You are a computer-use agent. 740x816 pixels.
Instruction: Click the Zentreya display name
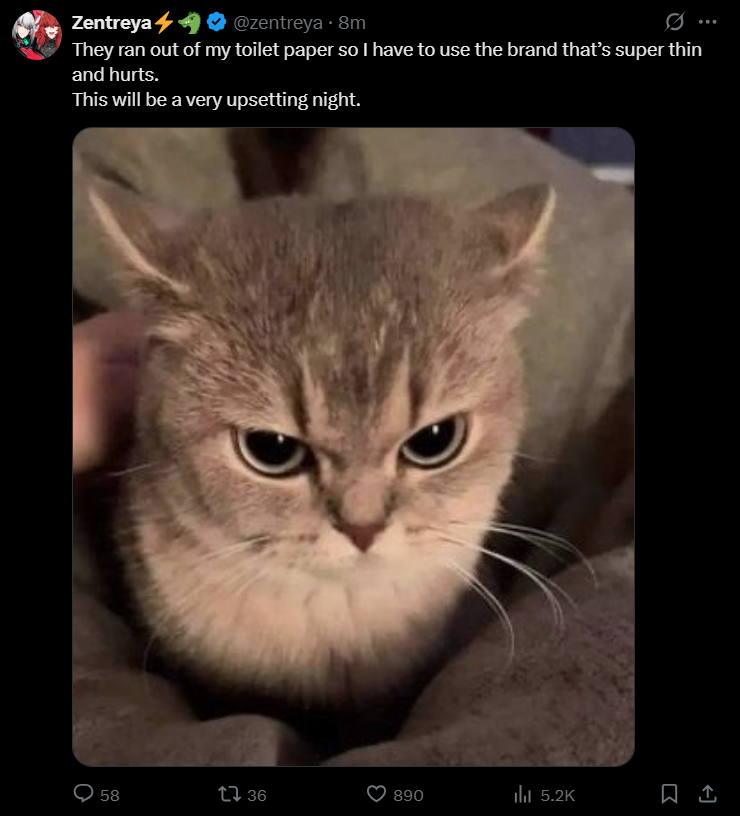point(111,23)
